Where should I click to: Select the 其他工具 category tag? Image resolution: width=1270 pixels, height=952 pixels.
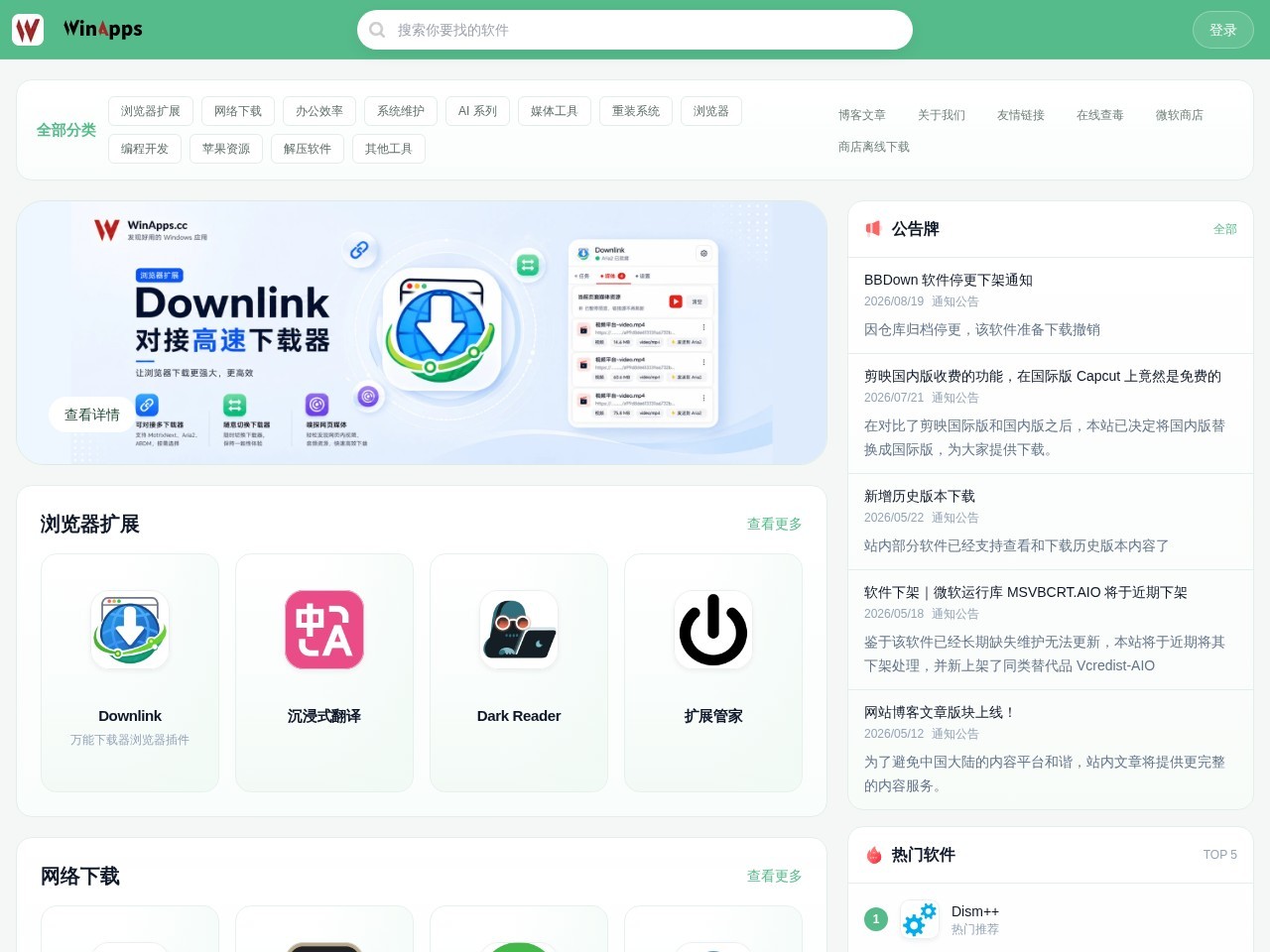tap(389, 149)
